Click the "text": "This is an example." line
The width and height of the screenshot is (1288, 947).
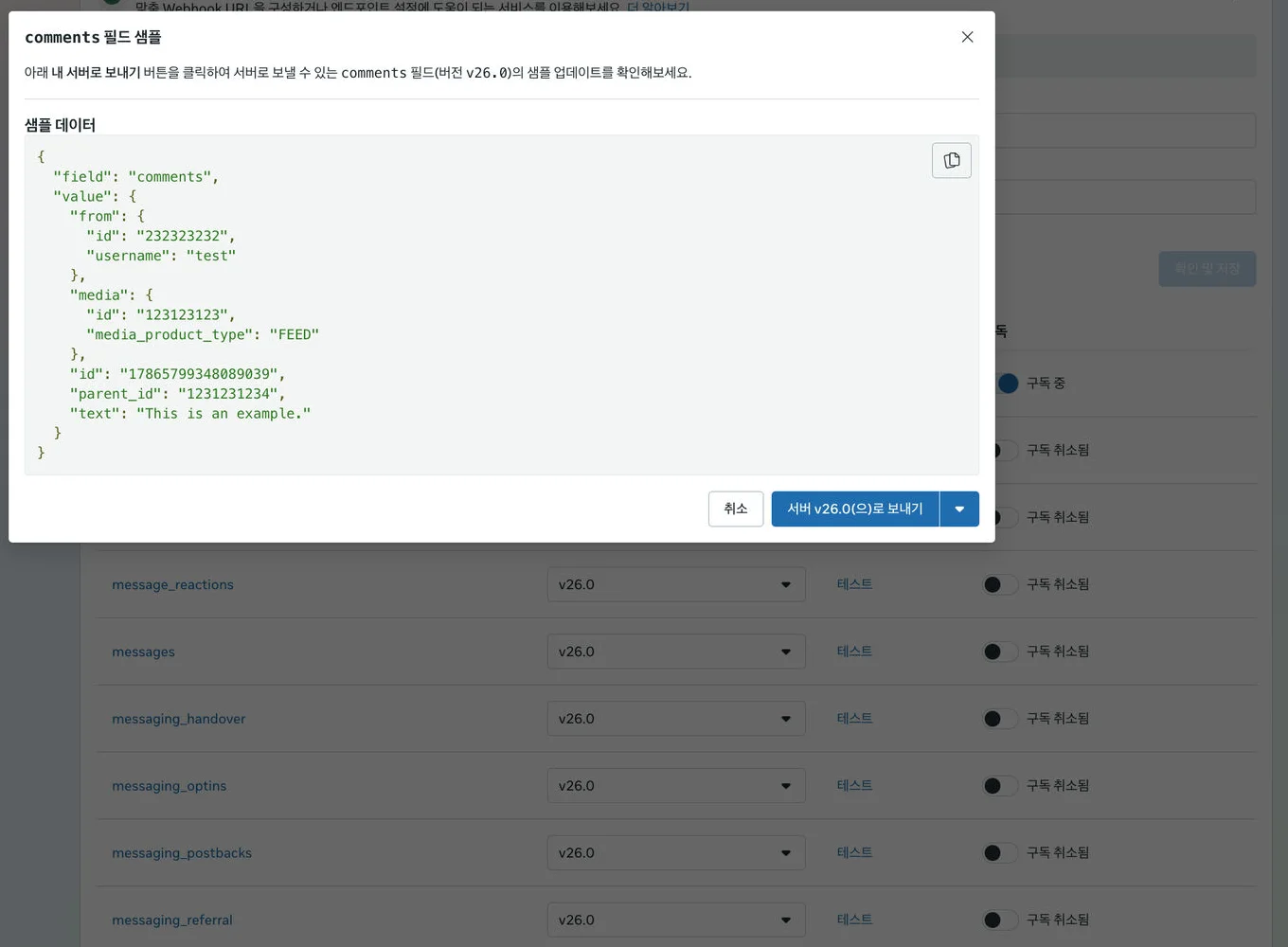pos(190,414)
